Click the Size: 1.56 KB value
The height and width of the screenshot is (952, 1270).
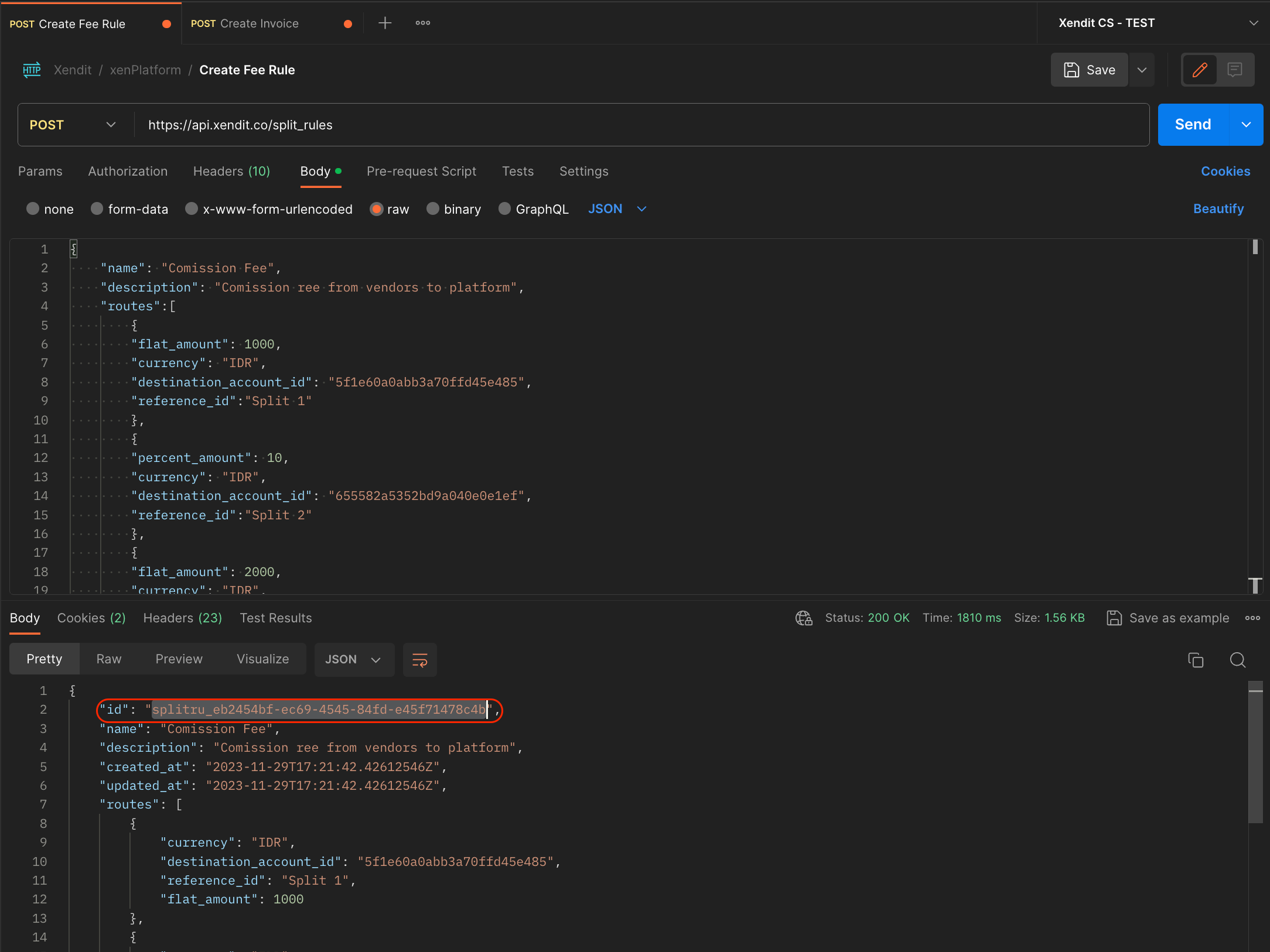click(x=1049, y=618)
